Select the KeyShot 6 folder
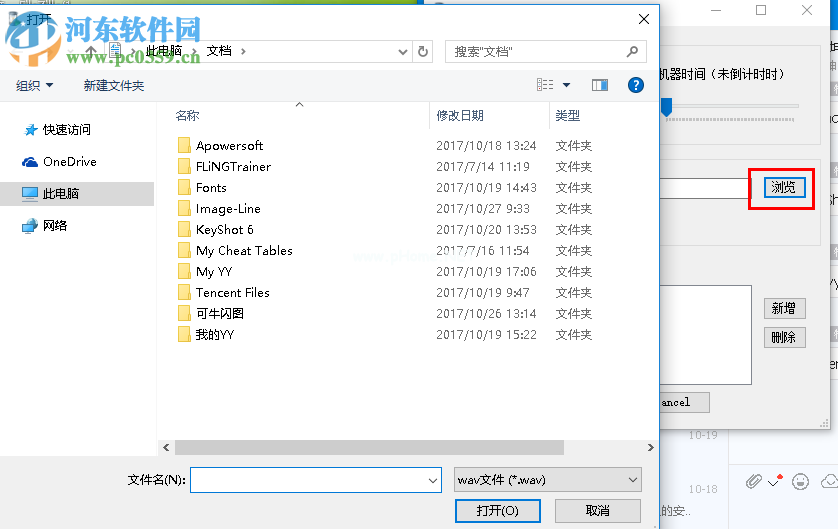 (224, 230)
